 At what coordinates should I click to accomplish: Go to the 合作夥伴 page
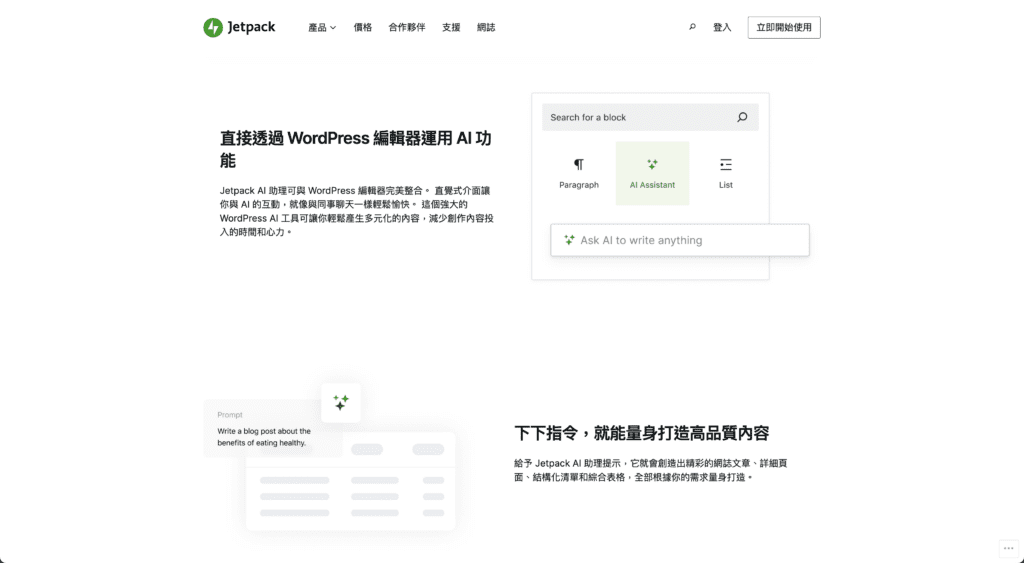(x=407, y=28)
